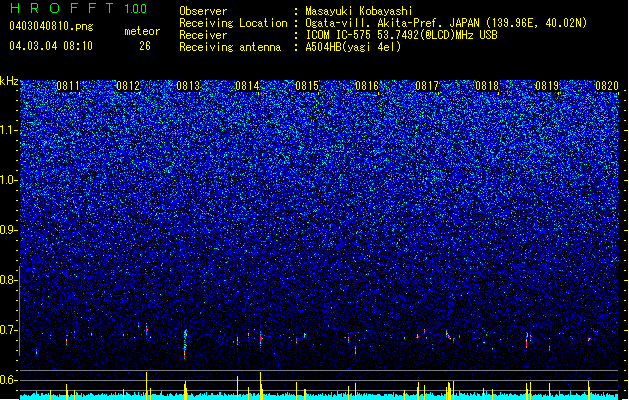The height and width of the screenshot is (400, 629).
Task: Click the filename 0403040810.png
Action: pos(51,26)
